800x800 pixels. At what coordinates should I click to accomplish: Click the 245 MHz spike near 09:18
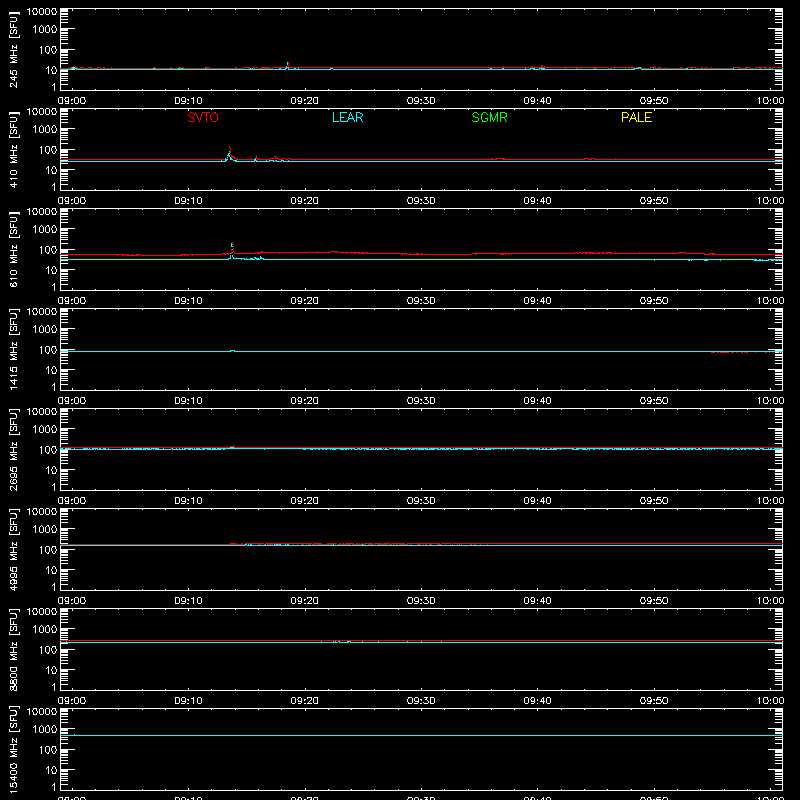288,64
